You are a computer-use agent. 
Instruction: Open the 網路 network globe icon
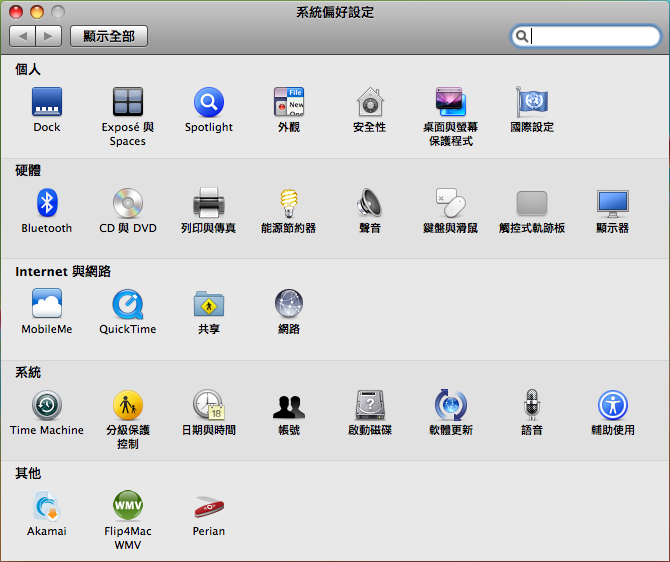click(289, 303)
